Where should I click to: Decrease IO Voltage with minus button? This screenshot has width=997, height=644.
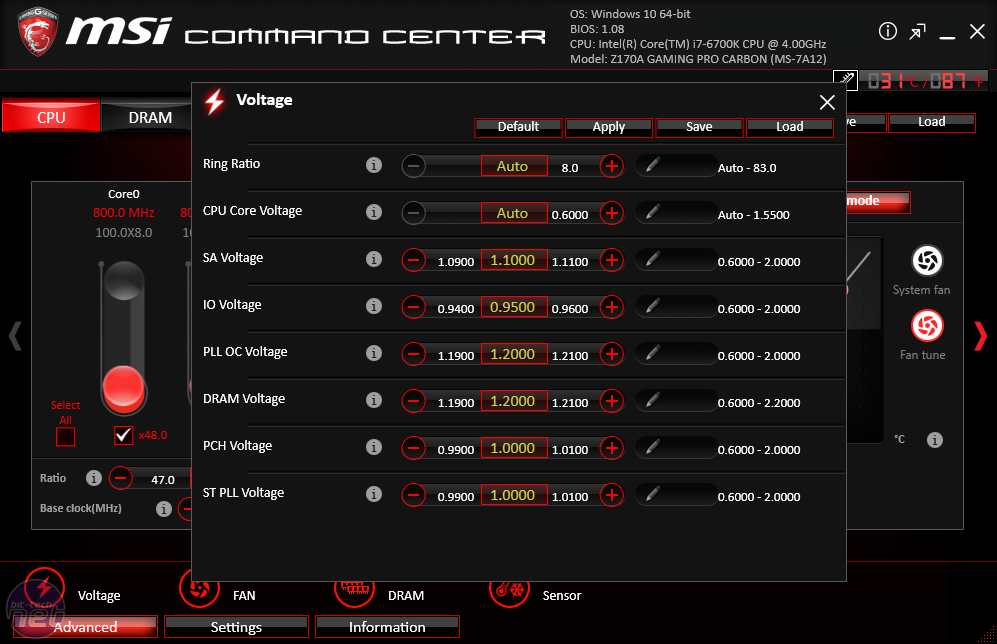click(x=413, y=307)
